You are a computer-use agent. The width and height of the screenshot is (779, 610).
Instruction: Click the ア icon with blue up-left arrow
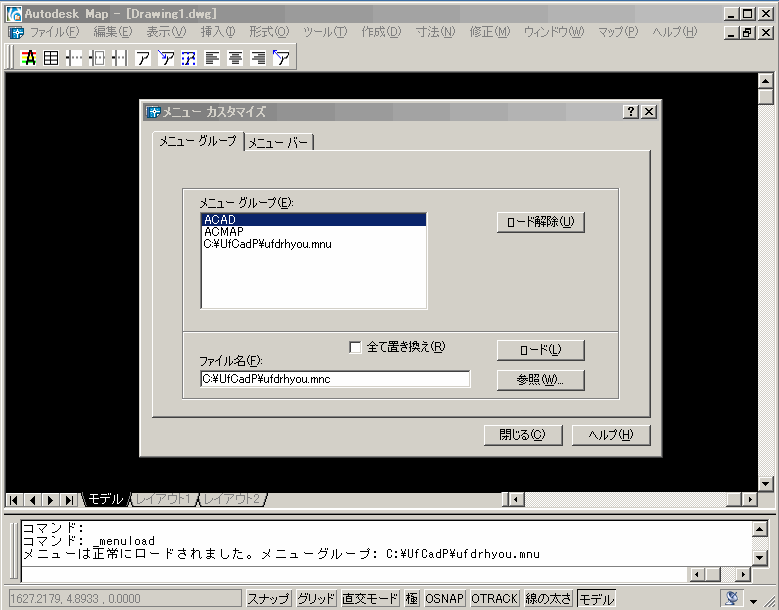[x=281, y=58]
